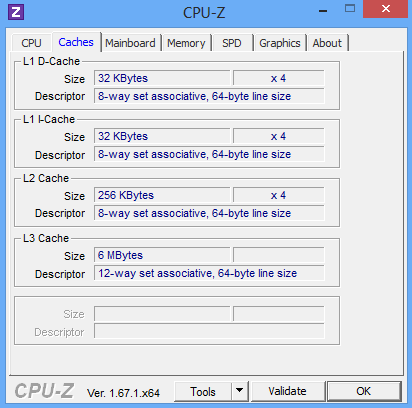Screen dimensions: 412x408
Task: Go to the SPD tab
Action: click(x=232, y=43)
